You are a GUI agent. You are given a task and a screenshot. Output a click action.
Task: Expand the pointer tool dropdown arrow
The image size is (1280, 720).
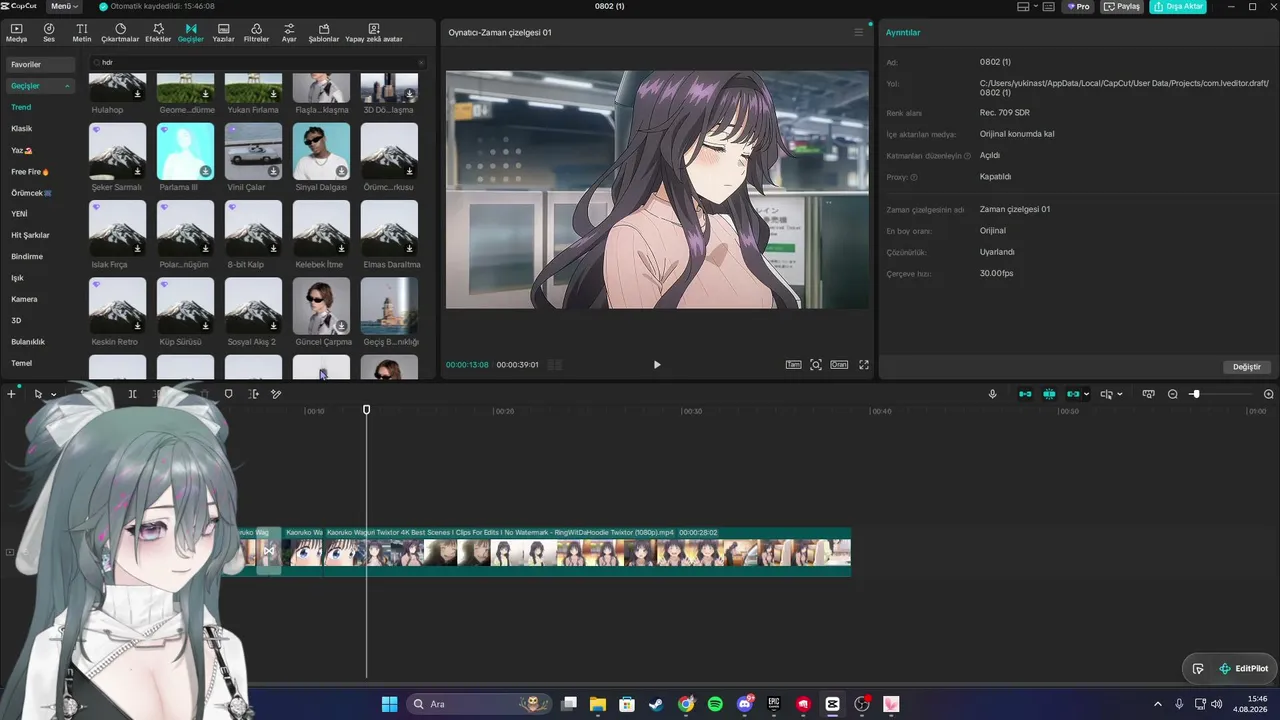coord(53,394)
